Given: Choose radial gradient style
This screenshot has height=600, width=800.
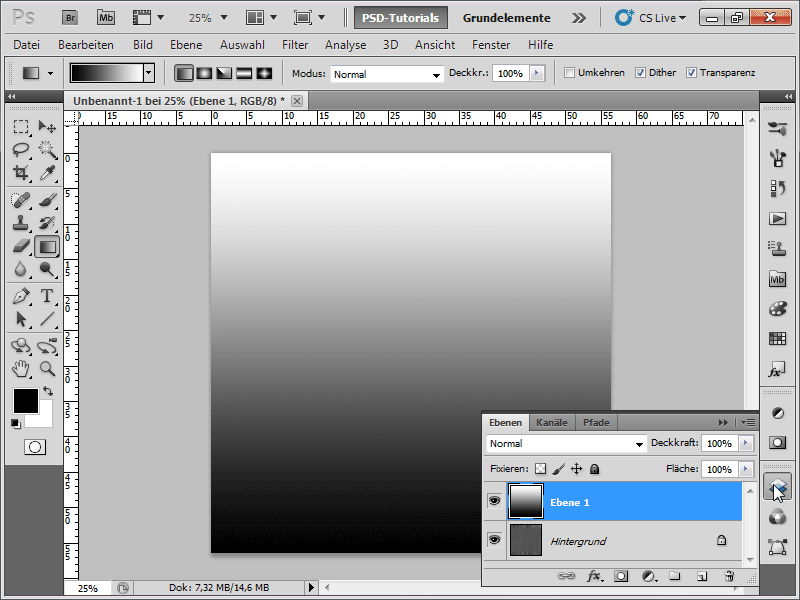Looking at the screenshot, I should 204,73.
